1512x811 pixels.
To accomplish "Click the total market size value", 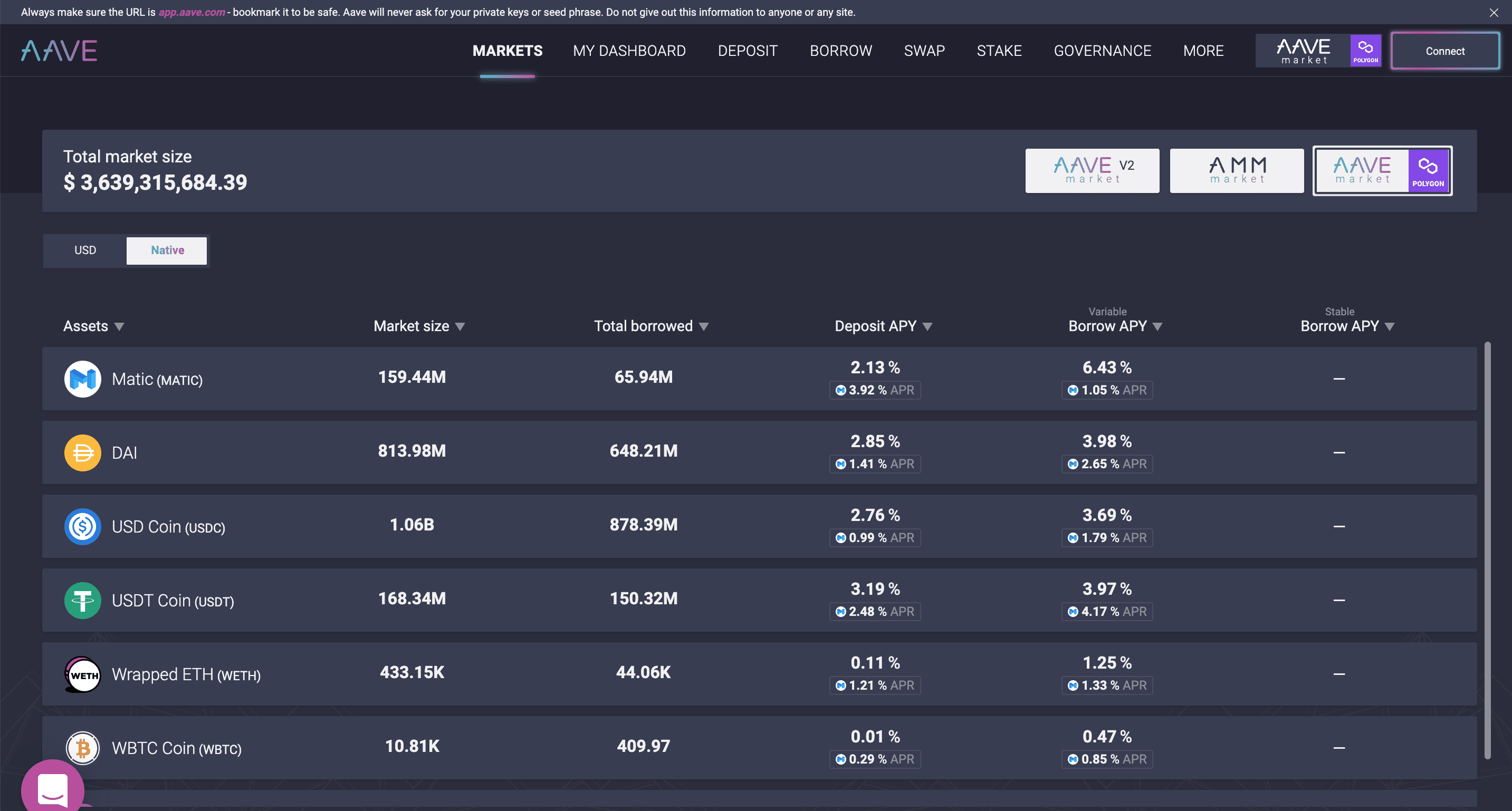I will pyautogui.click(x=155, y=182).
